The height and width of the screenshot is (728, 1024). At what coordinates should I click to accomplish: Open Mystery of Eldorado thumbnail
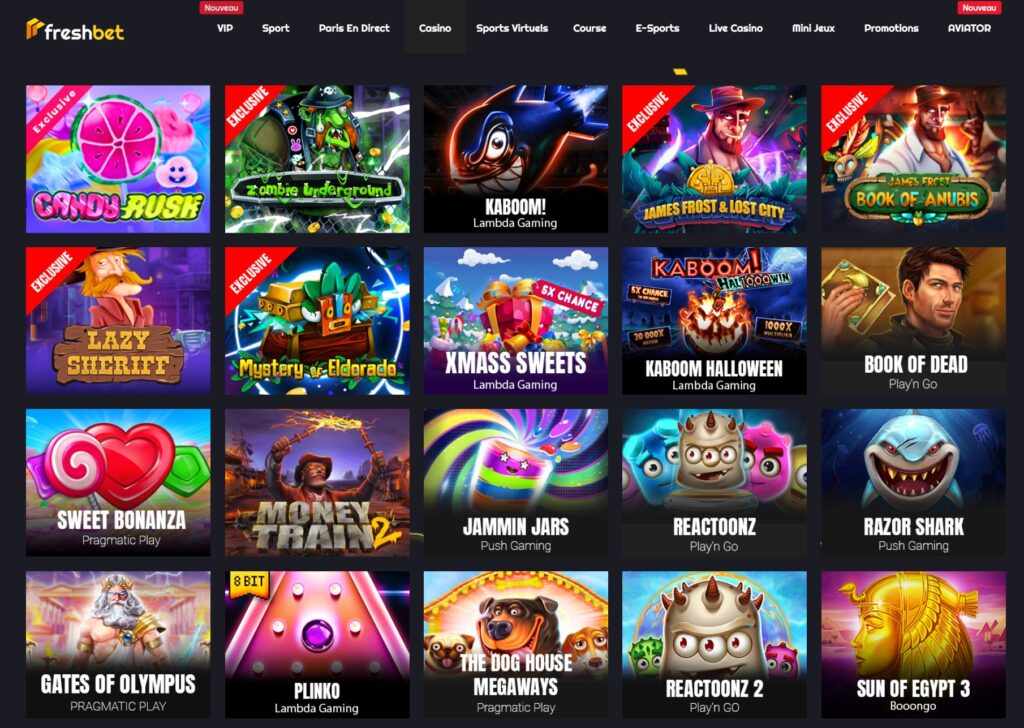click(x=317, y=321)
